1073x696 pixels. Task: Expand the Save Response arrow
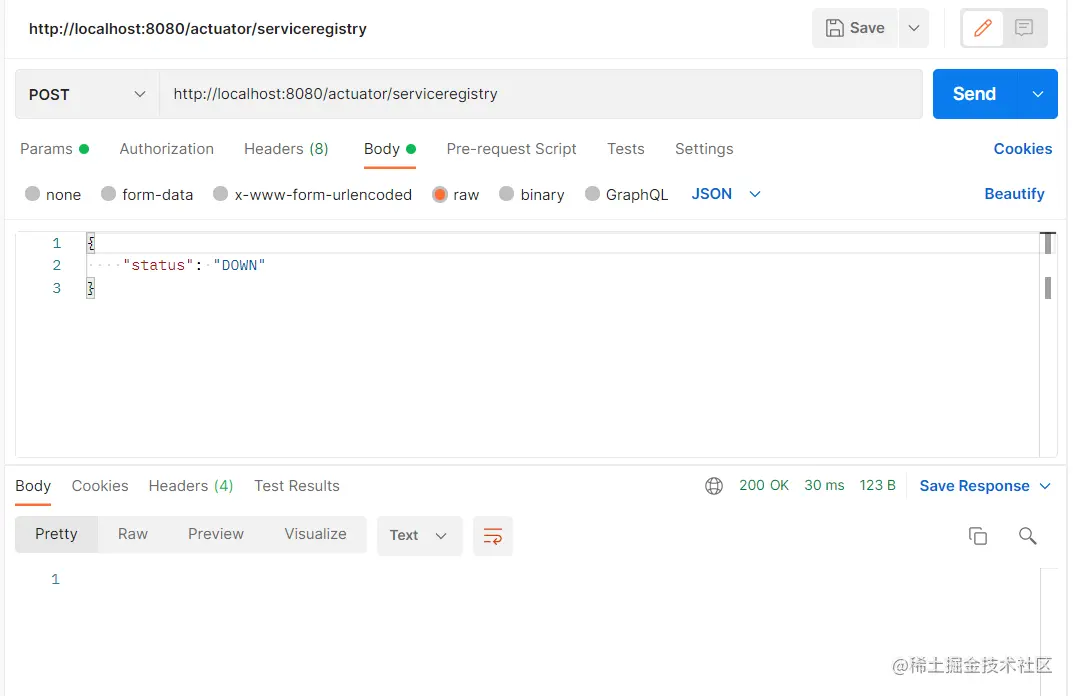1044,486
